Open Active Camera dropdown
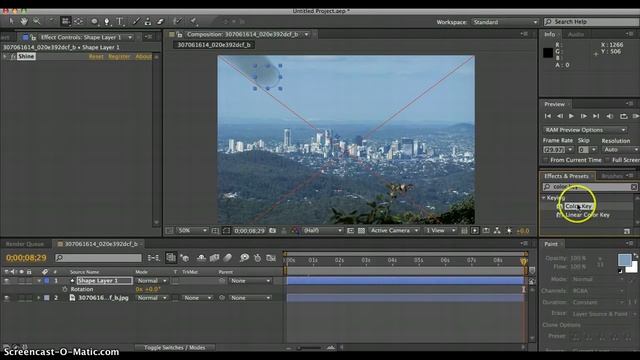Viewport: 640px width, 360px height. [x=394, y=231]
